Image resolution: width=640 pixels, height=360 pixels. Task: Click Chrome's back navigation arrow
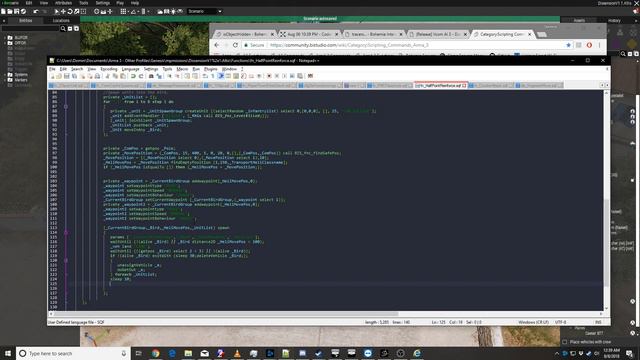tap(216, 45)
